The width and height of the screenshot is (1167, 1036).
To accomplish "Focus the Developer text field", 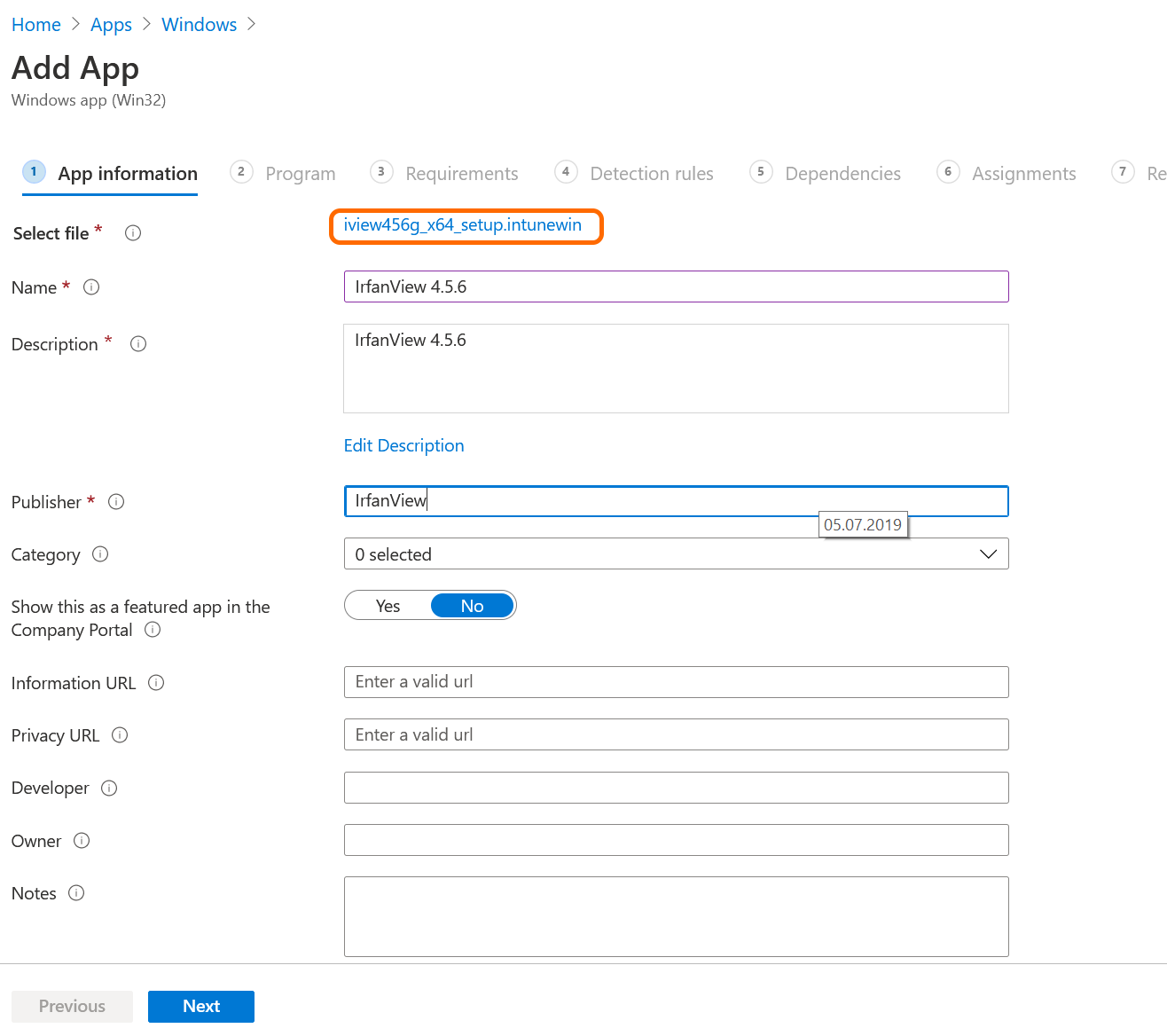I will (x=676, y=788).
